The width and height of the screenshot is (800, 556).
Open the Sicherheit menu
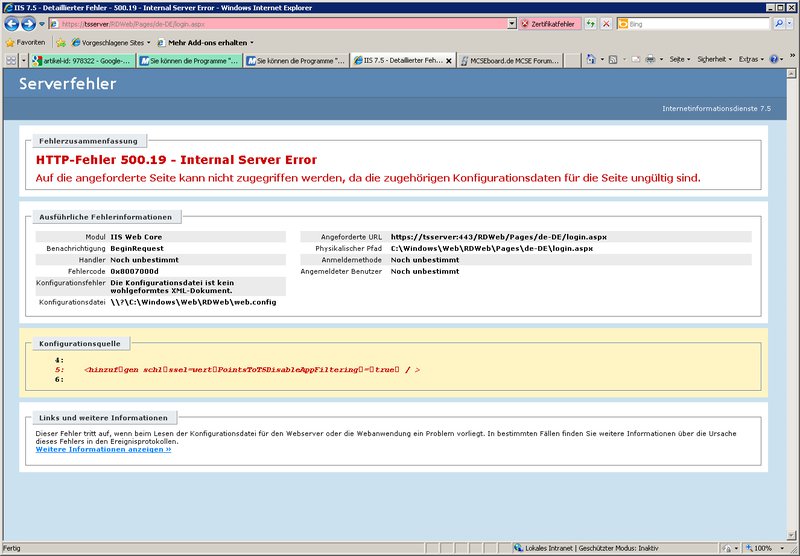pos(714,60)
